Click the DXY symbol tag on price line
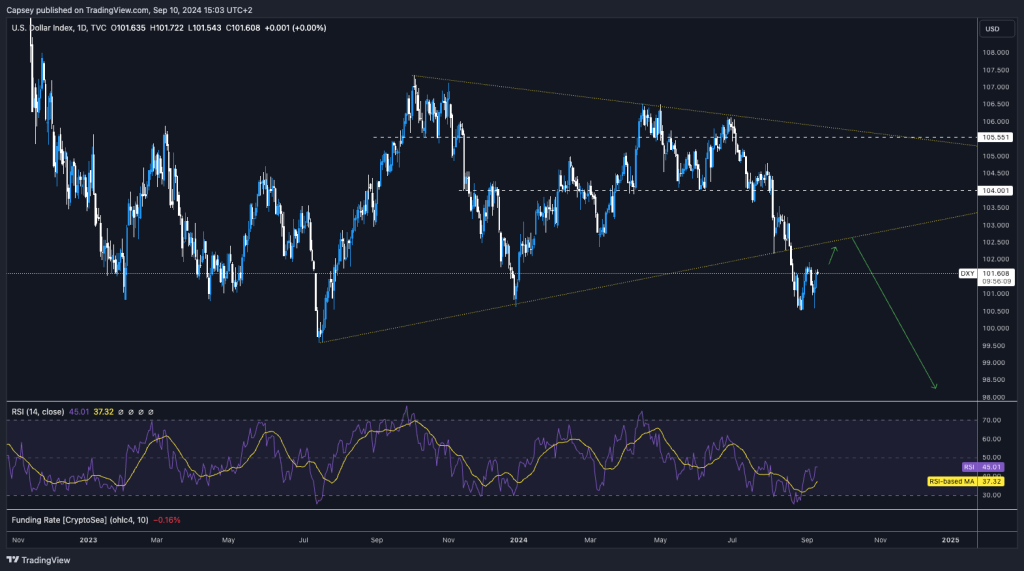 [x=967, y=273]
